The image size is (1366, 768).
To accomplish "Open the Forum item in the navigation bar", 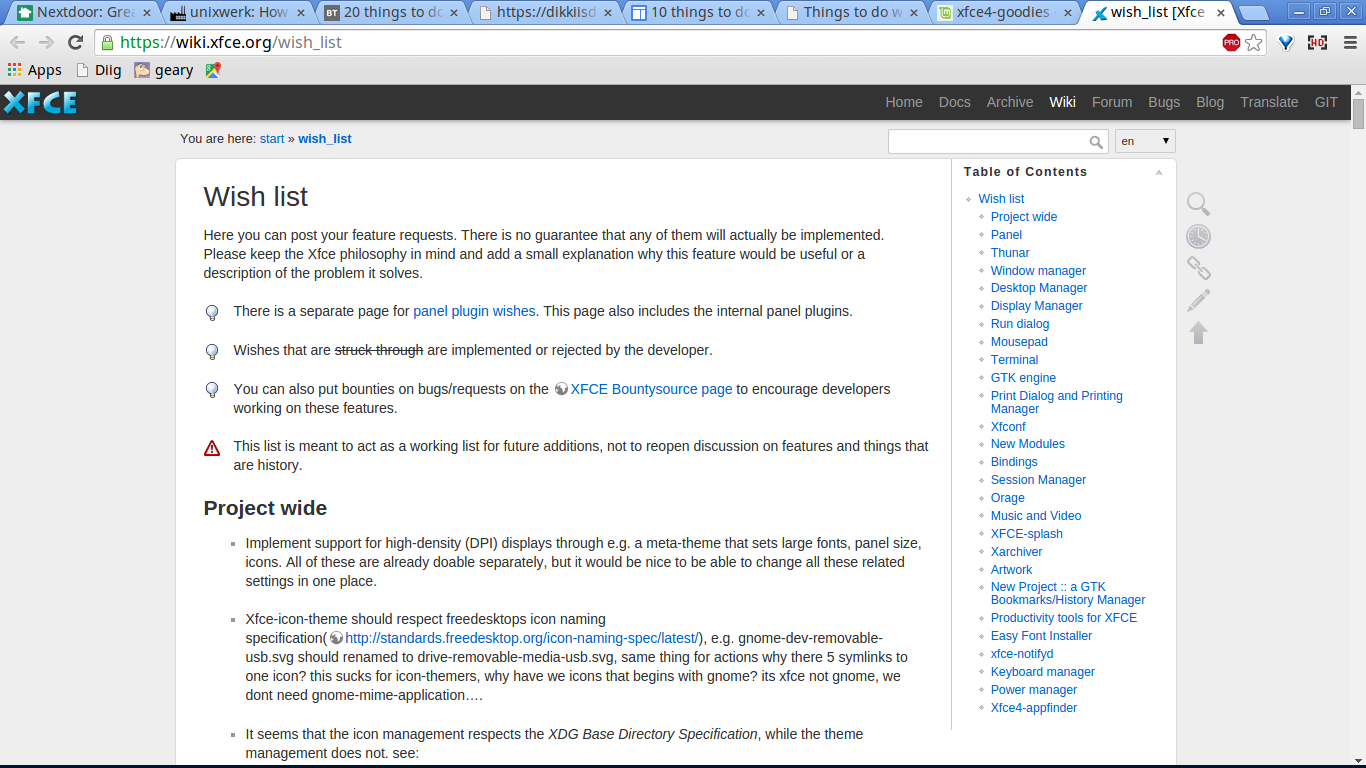I will (x=1112, y=102).
